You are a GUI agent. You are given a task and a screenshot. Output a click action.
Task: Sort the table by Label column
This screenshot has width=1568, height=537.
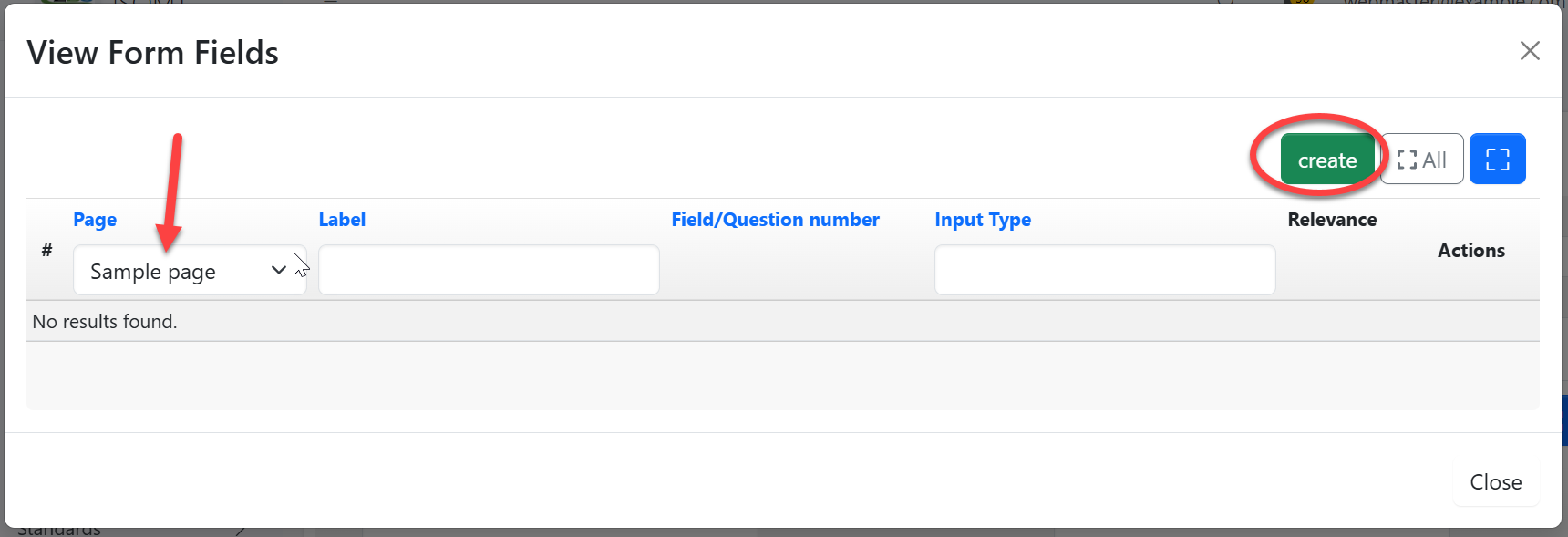coord(342,220)
